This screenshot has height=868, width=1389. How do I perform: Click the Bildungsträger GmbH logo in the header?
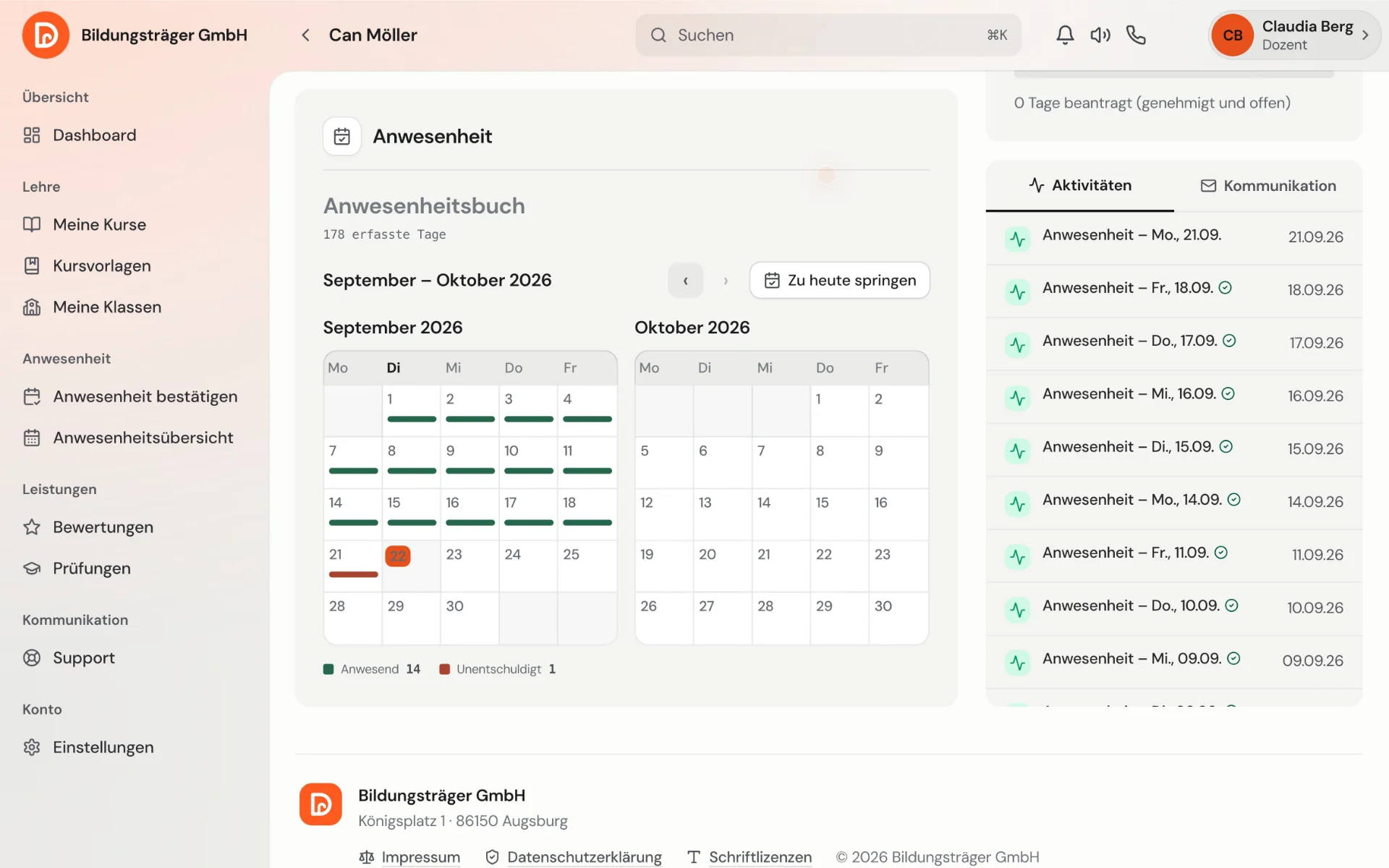(46, 35)
